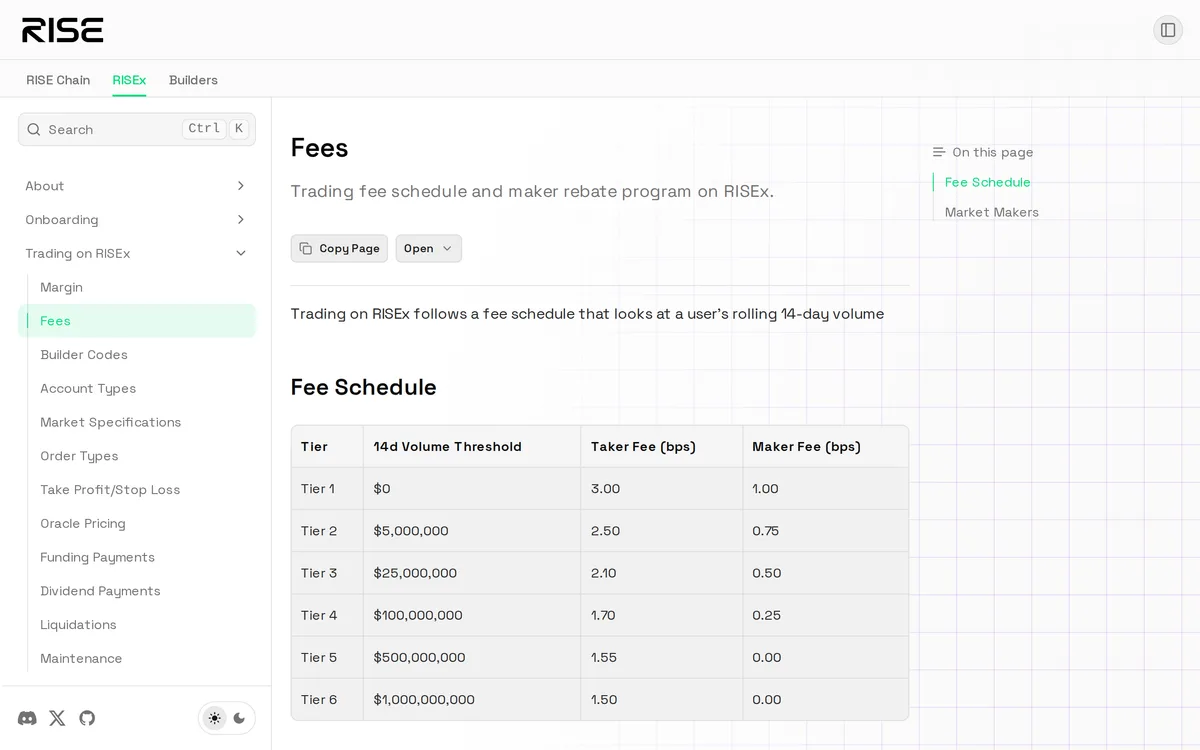Click the About sidebar label
The image size is (1200, 750).
click(45, 186)
